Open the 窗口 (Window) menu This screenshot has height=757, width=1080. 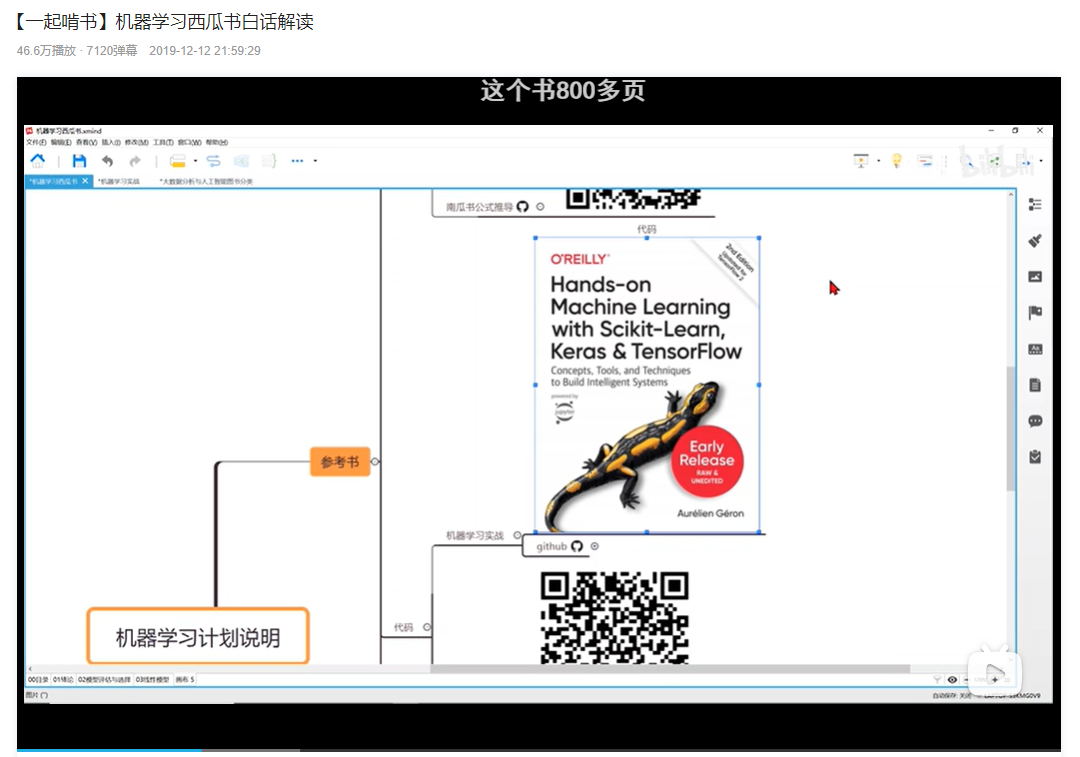(x=189, y=143)
